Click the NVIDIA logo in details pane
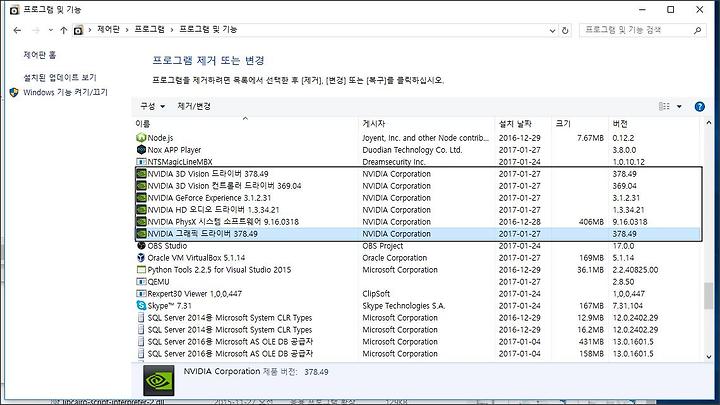Viewport: 720px width, 405px height. point(158,380)
